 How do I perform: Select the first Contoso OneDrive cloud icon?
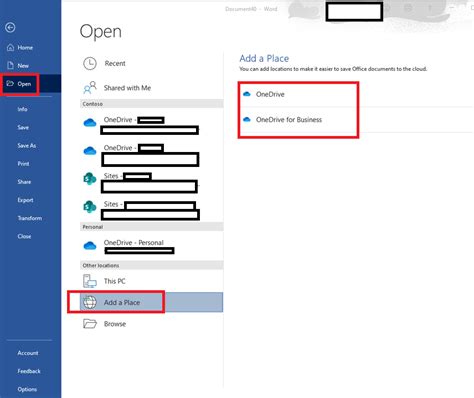pos(90,123)
